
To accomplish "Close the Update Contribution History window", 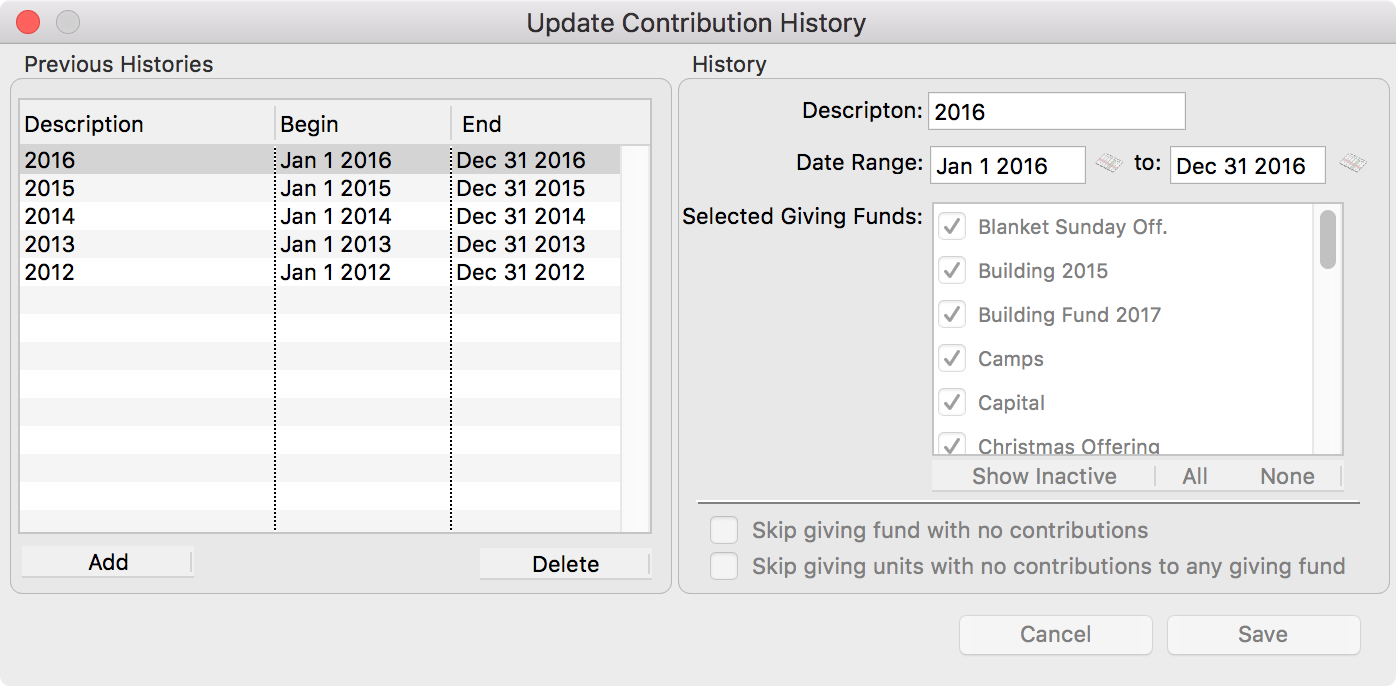I will pyautogui.click(x=28, y=21).
